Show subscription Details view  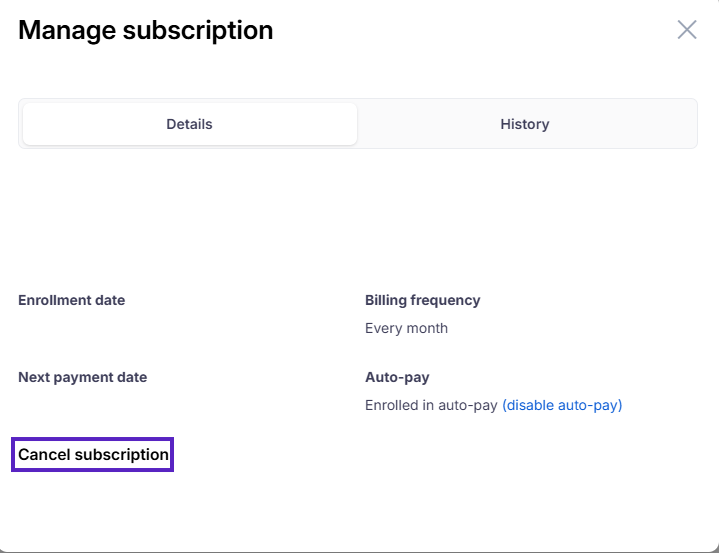[x=190, y=124]
